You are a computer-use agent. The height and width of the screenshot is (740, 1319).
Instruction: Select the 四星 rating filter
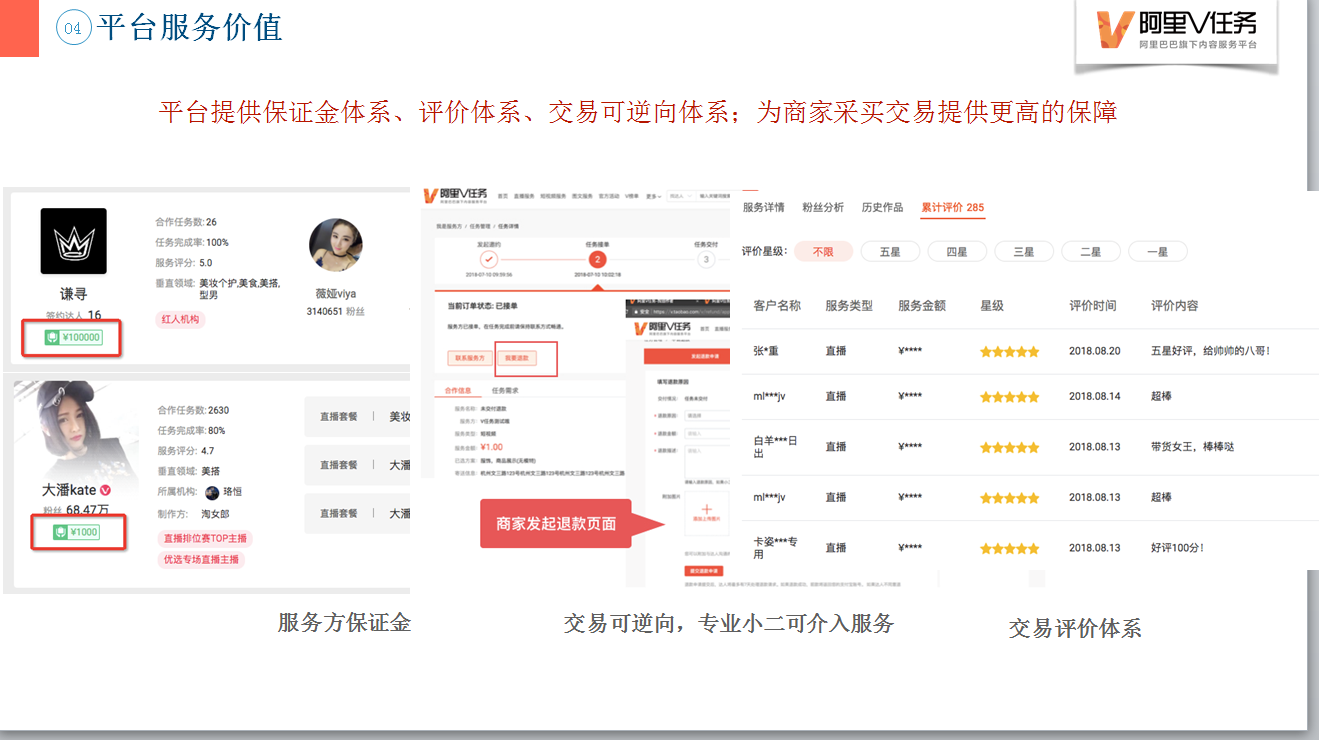pyautogui.click(x=957, y=252)
